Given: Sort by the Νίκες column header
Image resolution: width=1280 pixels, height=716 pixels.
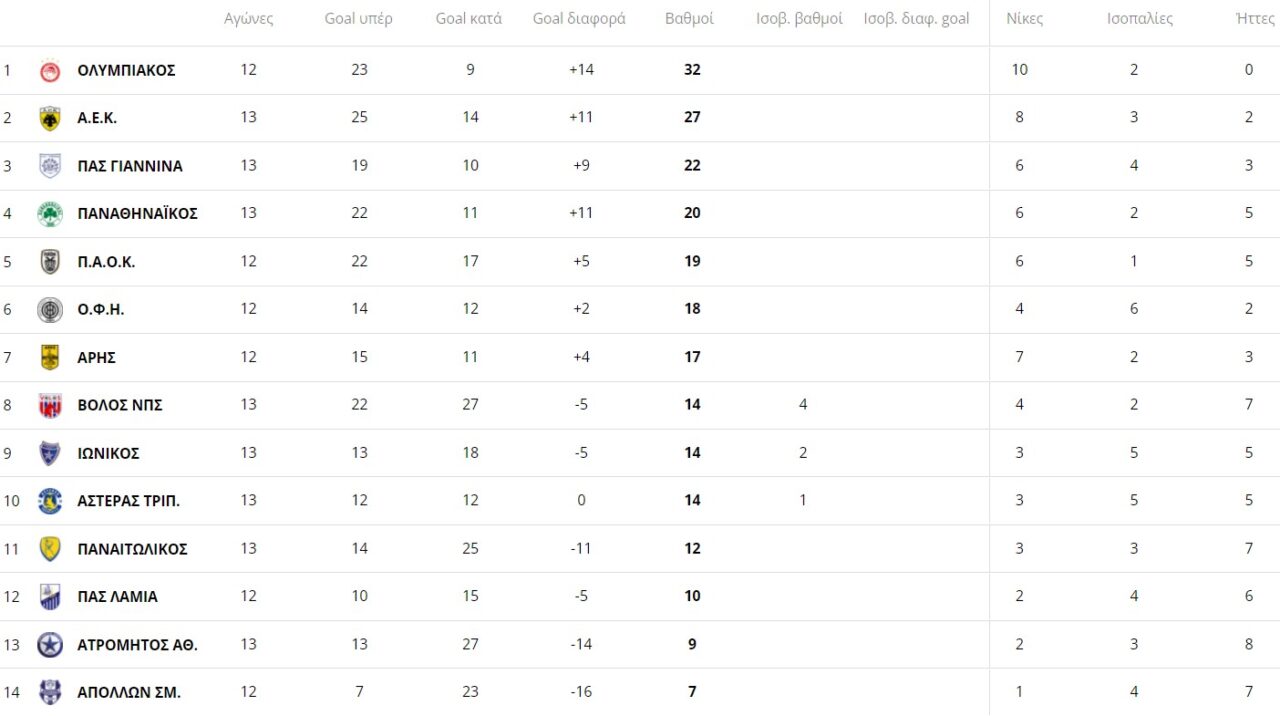Looking at the screenshot, I should click(1024, 19).
